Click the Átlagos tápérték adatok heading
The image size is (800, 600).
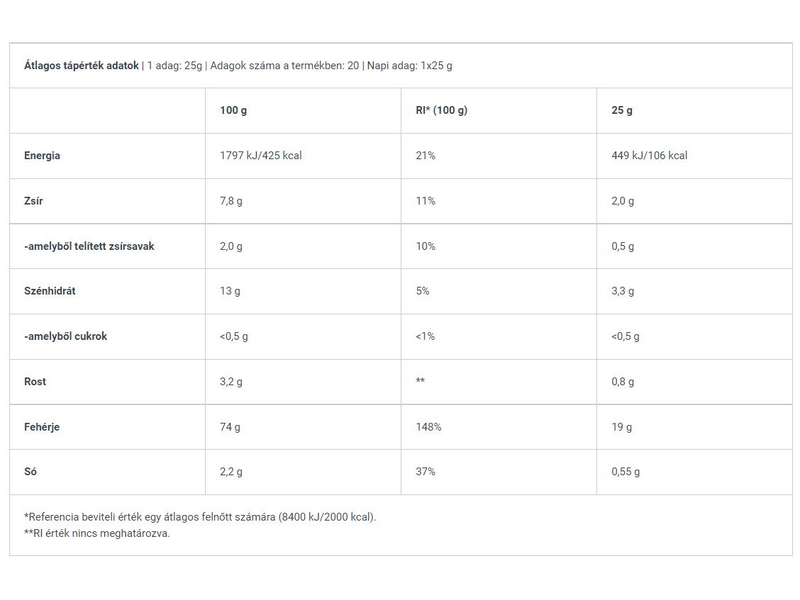point(82,66)
